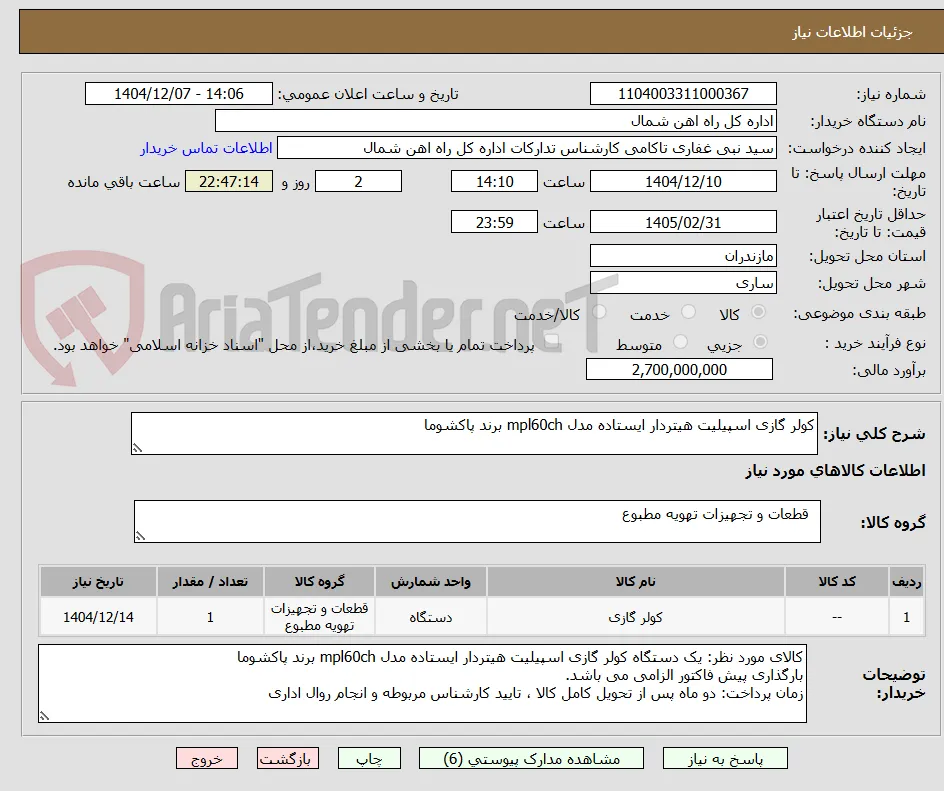Click the چاپ print button
This screenshot has height=791, width=944.
tap(368, 758)
